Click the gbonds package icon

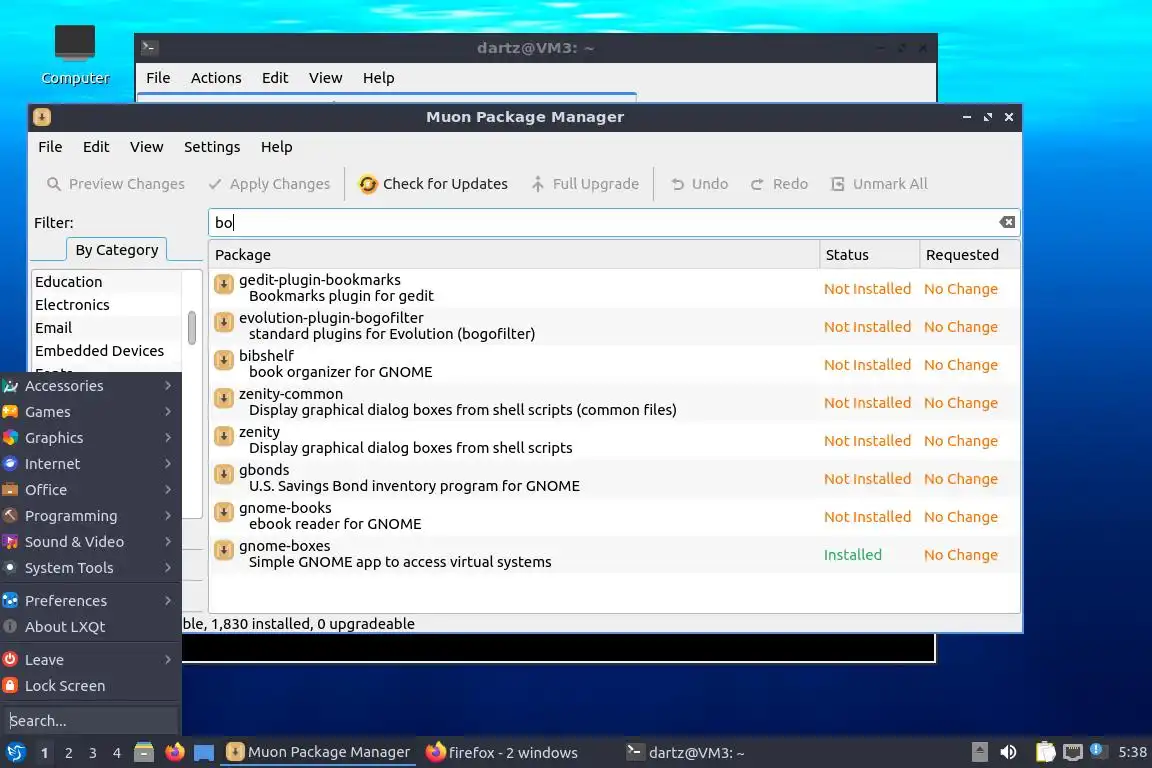(224, 474)
